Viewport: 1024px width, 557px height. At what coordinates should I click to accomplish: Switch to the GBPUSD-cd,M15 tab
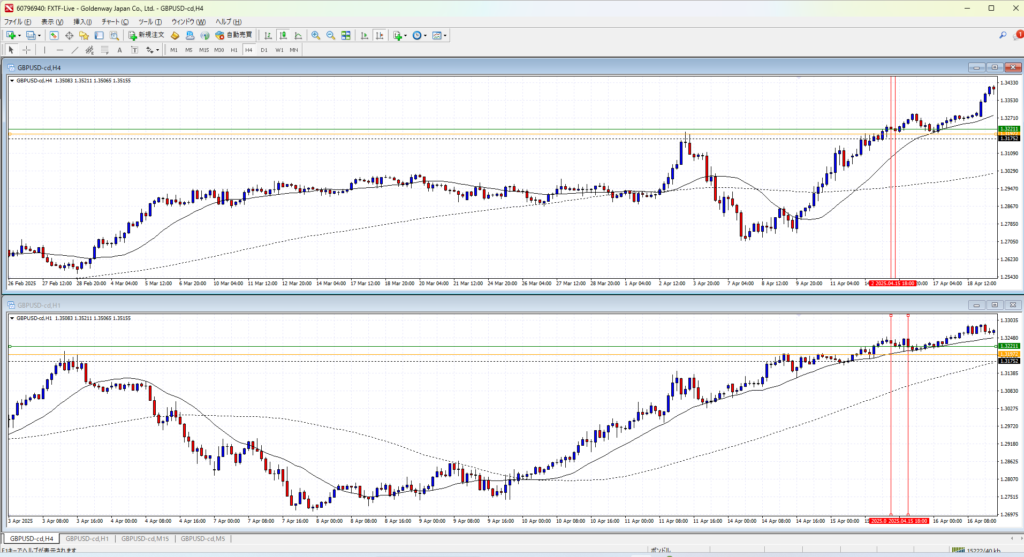(x=144, y=539)
